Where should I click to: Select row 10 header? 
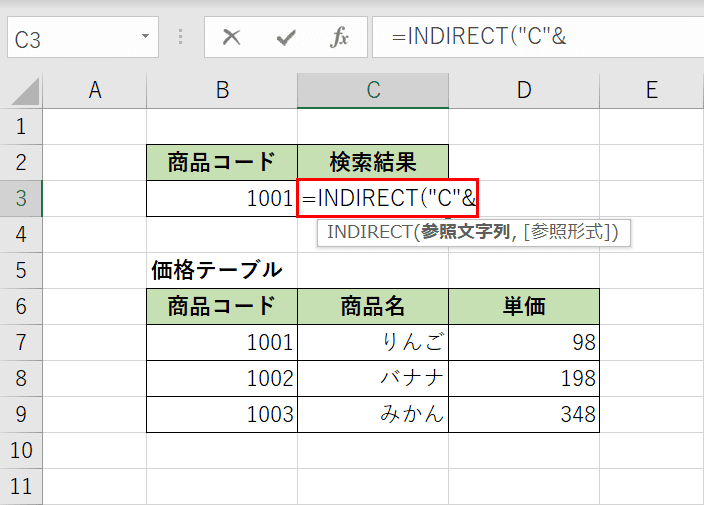[21, 451]
